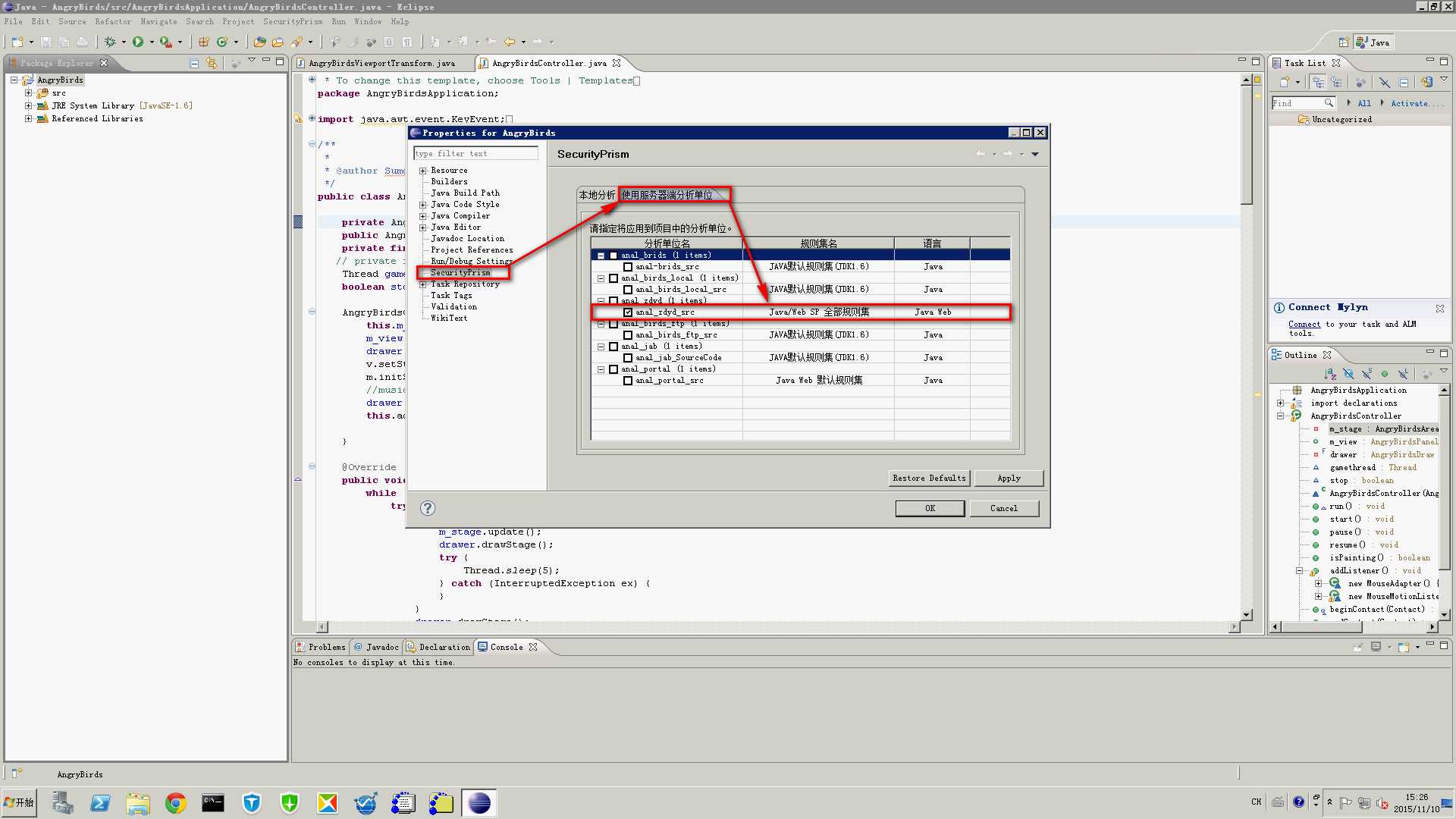Click the Back arrow icon in main toolbar
The image size is (1456, 819).
[510, 42]
